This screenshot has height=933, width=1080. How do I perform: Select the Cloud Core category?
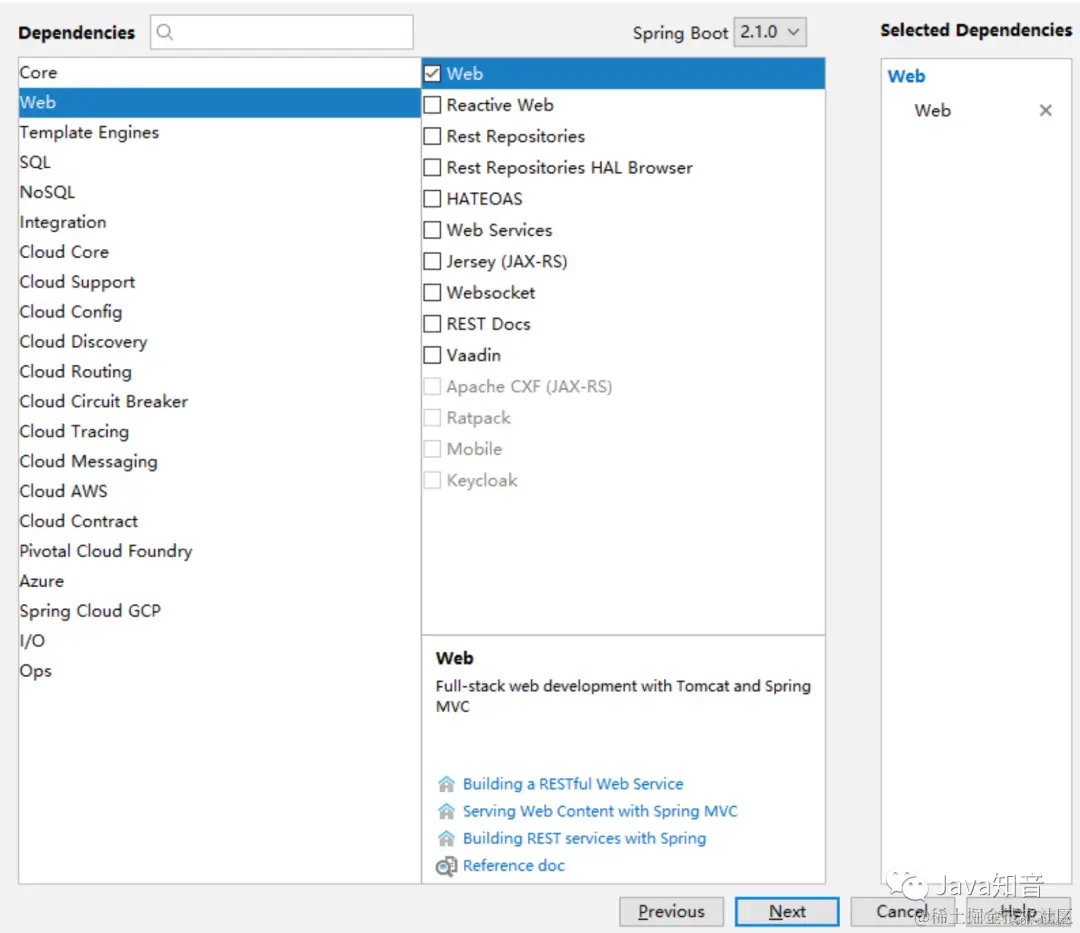220,252
